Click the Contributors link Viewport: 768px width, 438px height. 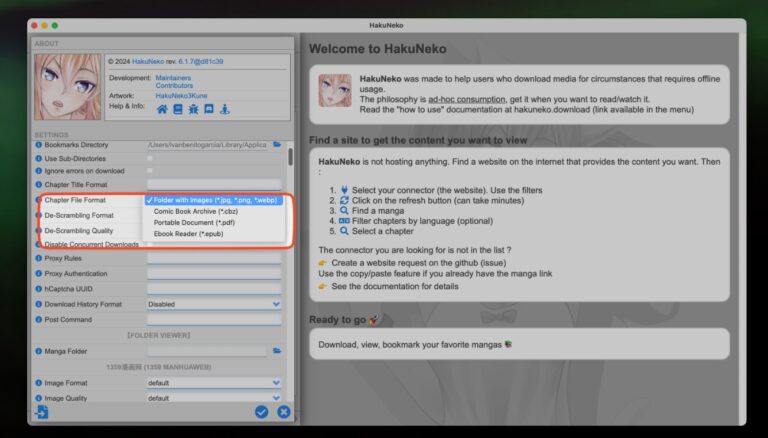click(176, 86)
